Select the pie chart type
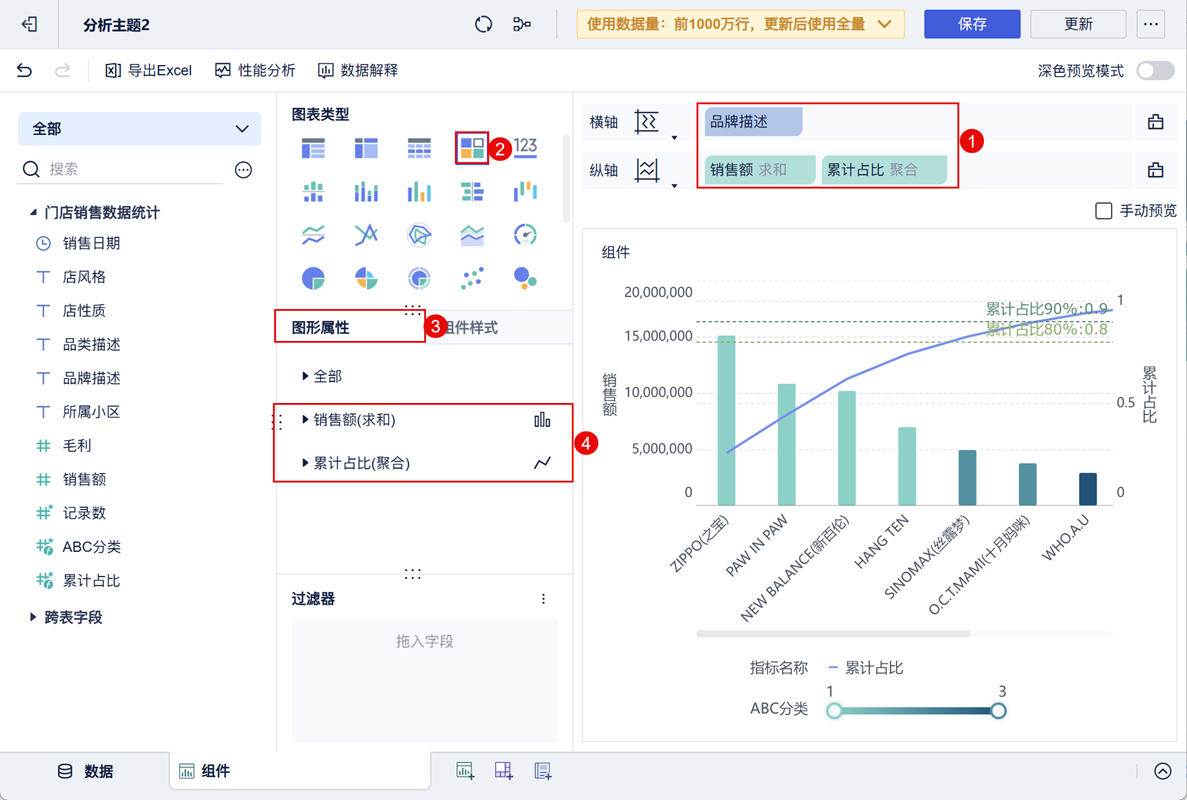This screenshot has height=800, width=1187. [x=312, y=278]
